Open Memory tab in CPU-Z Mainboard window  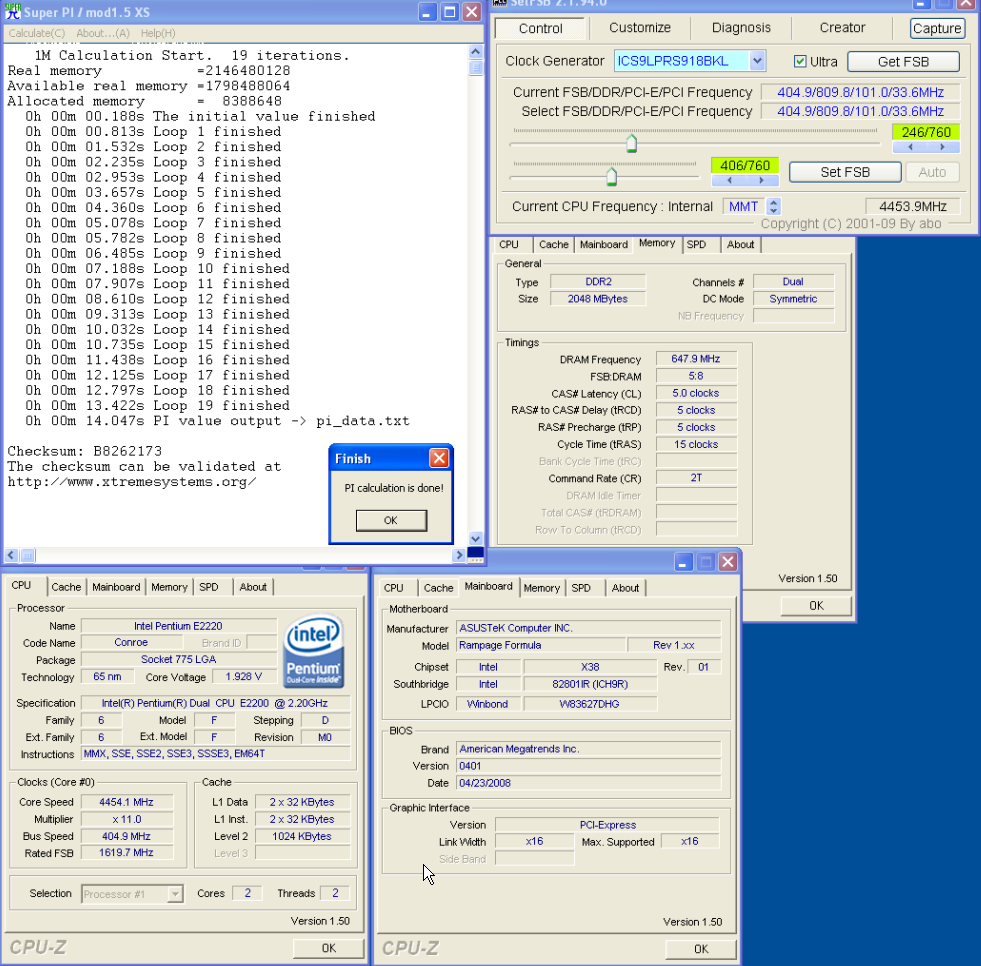tap(541, 588)
